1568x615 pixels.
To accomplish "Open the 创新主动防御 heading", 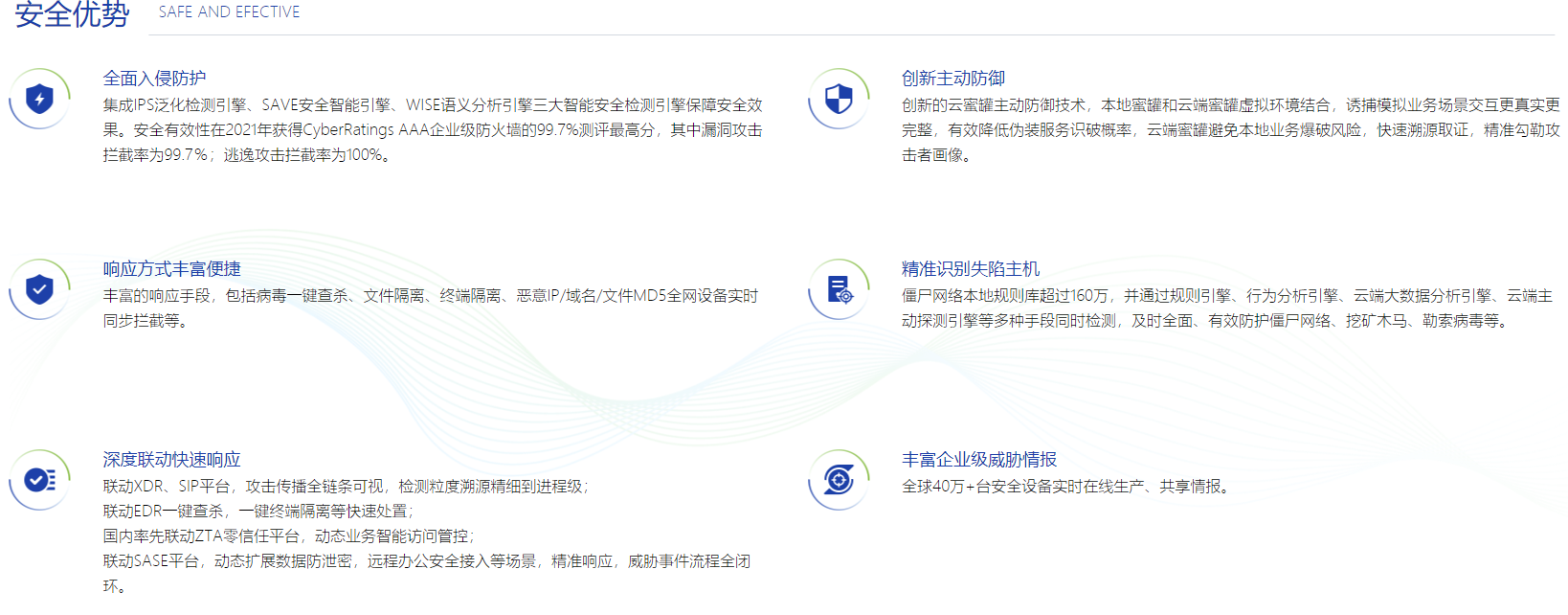I will (x=952, y=79).
